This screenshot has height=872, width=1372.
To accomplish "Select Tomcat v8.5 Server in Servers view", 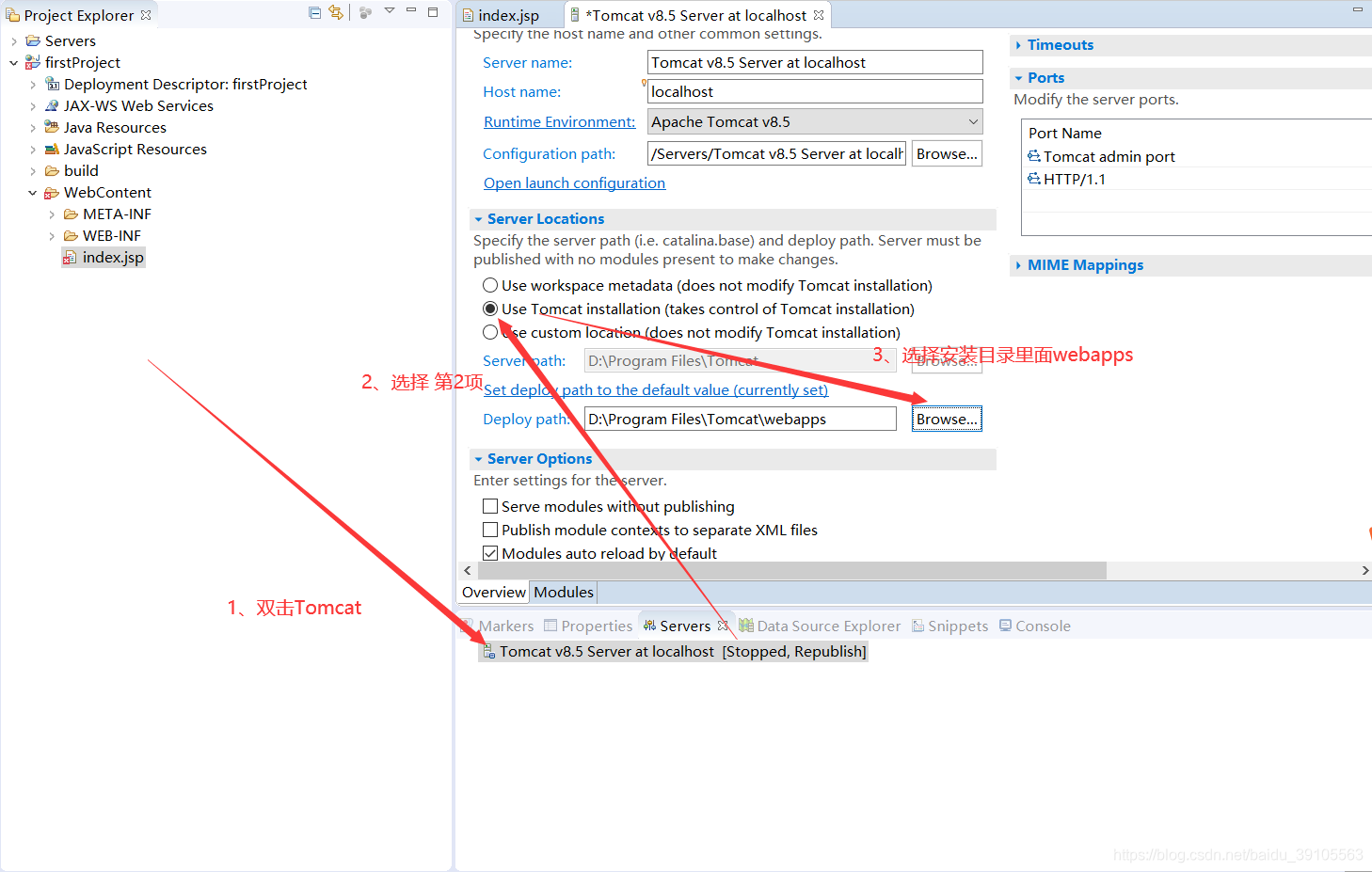I will click(x=674, y=652).
